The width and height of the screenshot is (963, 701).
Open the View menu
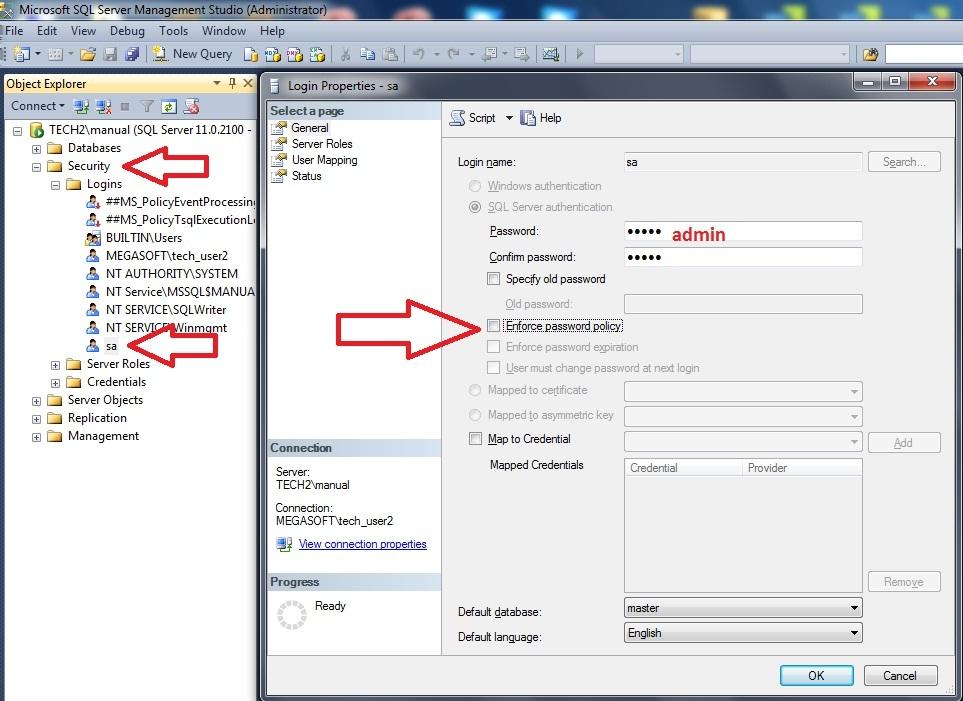coord(83,31)
